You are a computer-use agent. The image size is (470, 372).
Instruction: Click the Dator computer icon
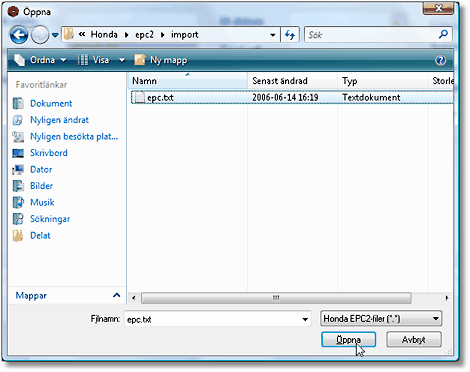[18, 169]
